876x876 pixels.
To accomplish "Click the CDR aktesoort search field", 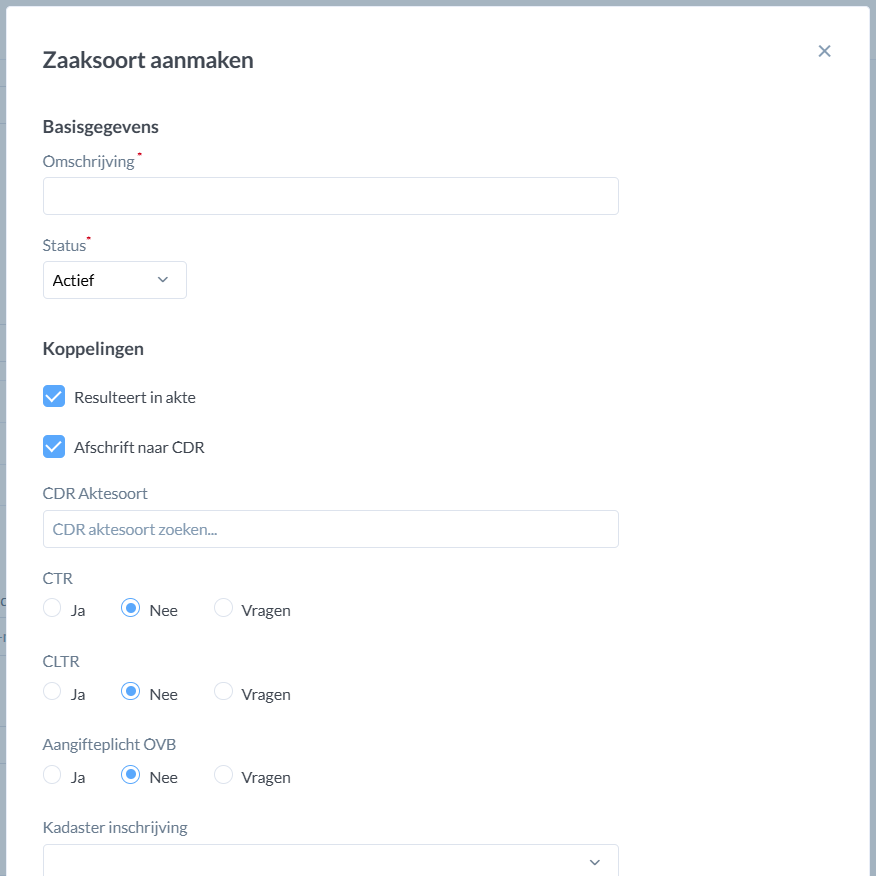I will tap(330, 529).
